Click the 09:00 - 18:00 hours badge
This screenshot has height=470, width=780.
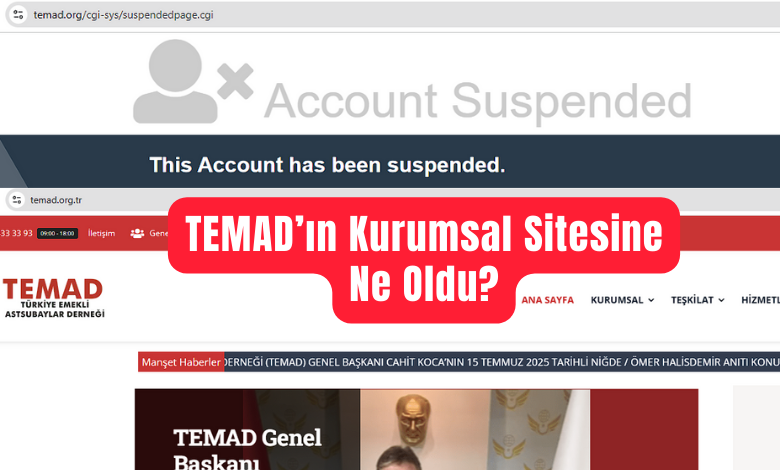coord(58,233)
